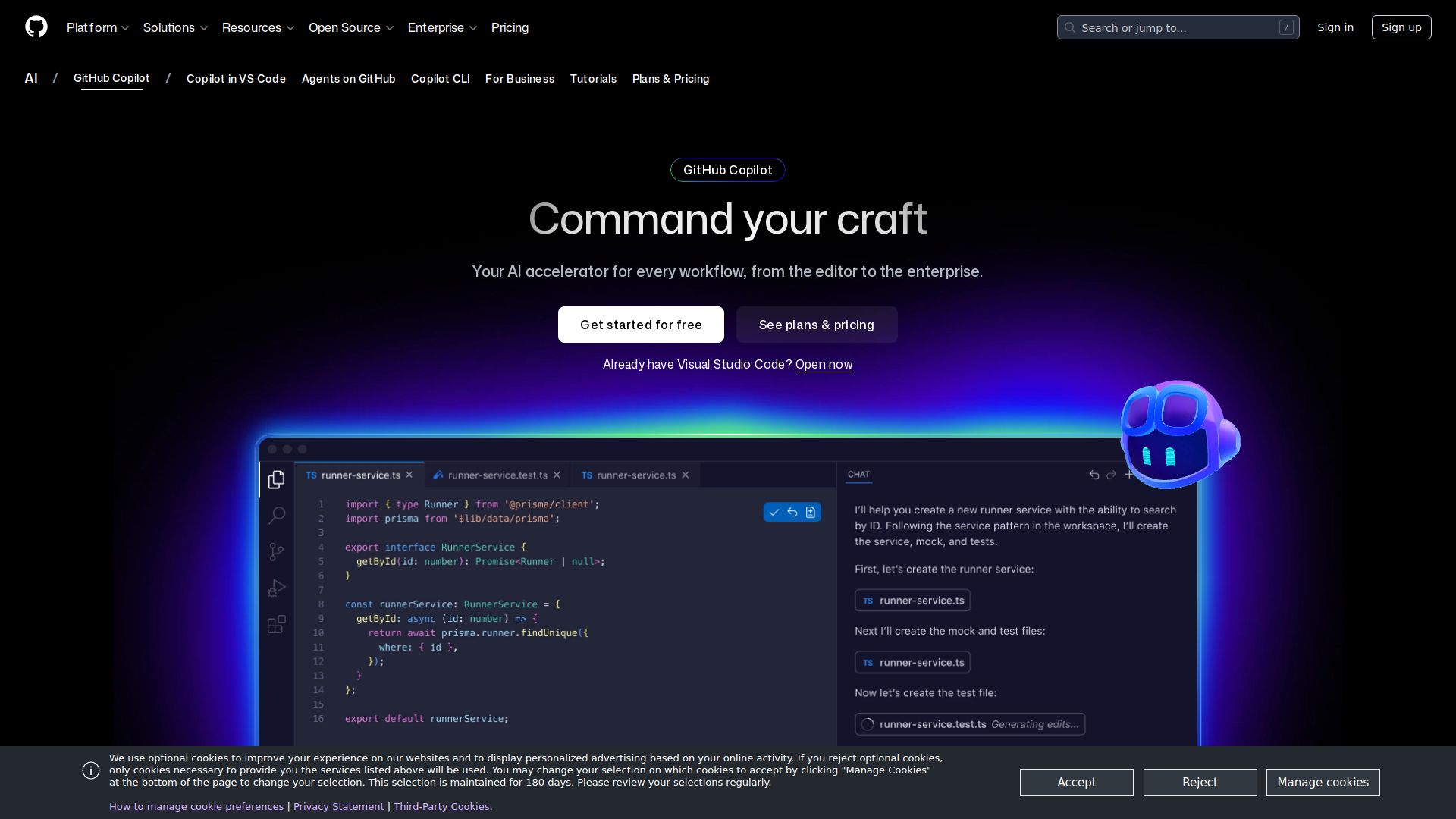Screen dimensions: 1456x819
Task: Open Search in the editor activity bar
Action: click(276, 515)
